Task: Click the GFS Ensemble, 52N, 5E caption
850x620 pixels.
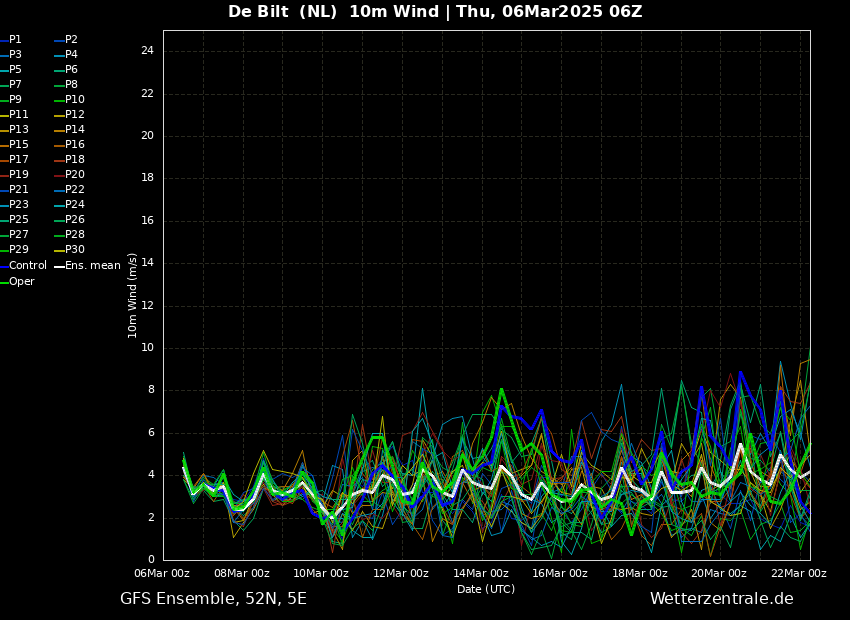Action: pos(213,599)
